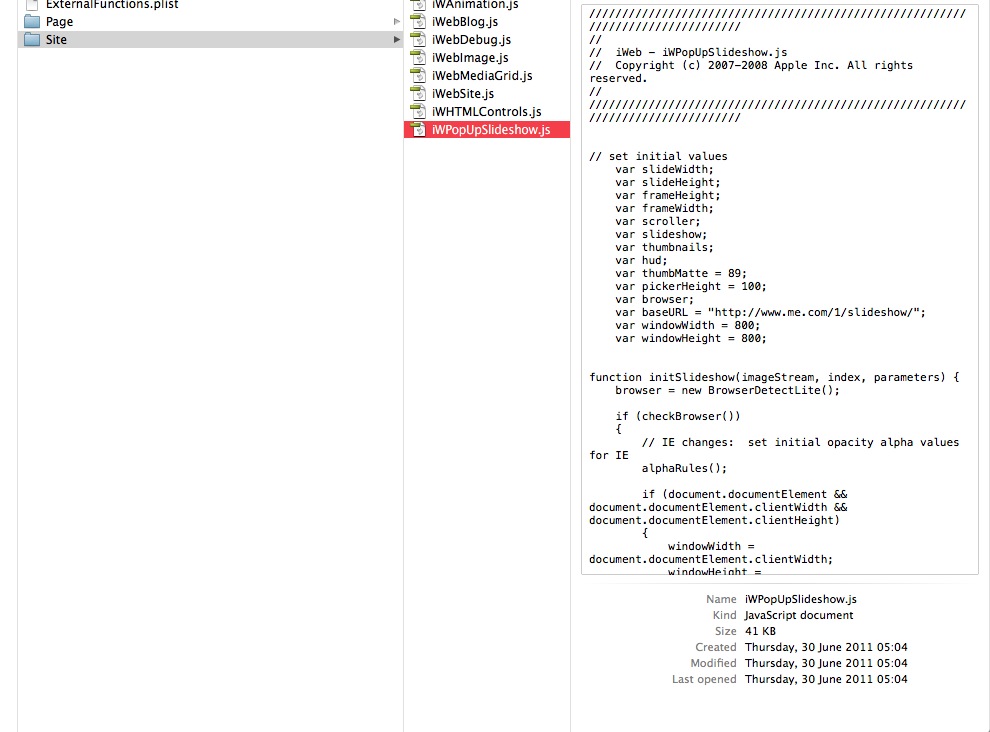Select iWHTMLControls.js in the file list

tap(486, 112)
